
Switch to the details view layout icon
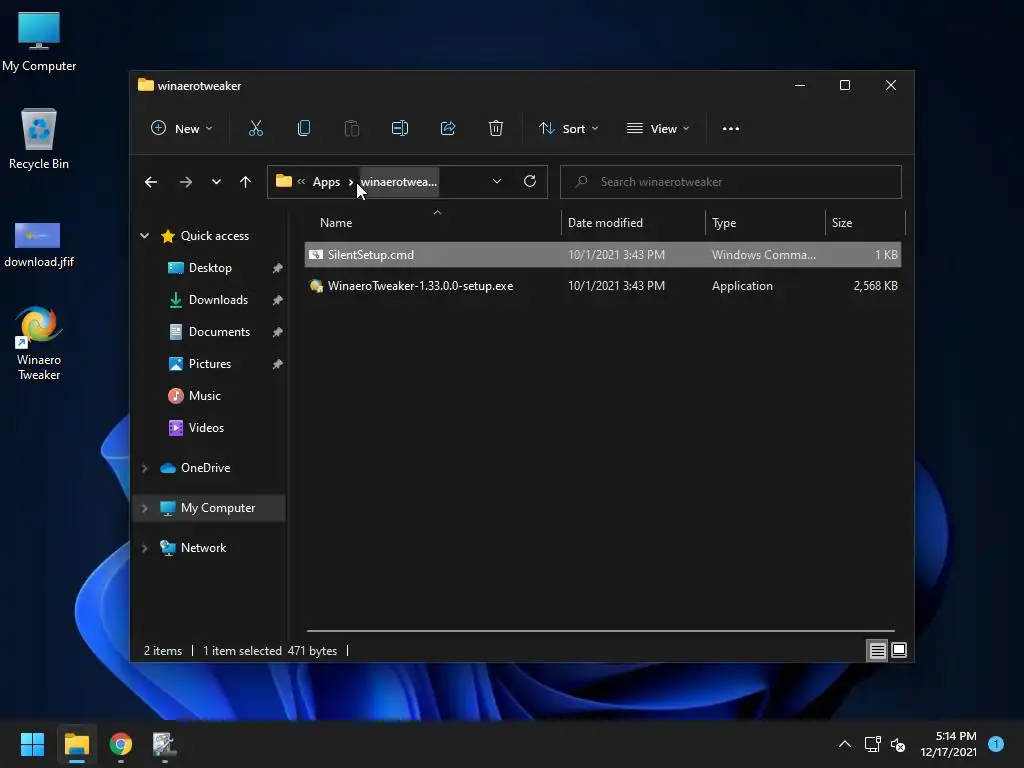877,650
